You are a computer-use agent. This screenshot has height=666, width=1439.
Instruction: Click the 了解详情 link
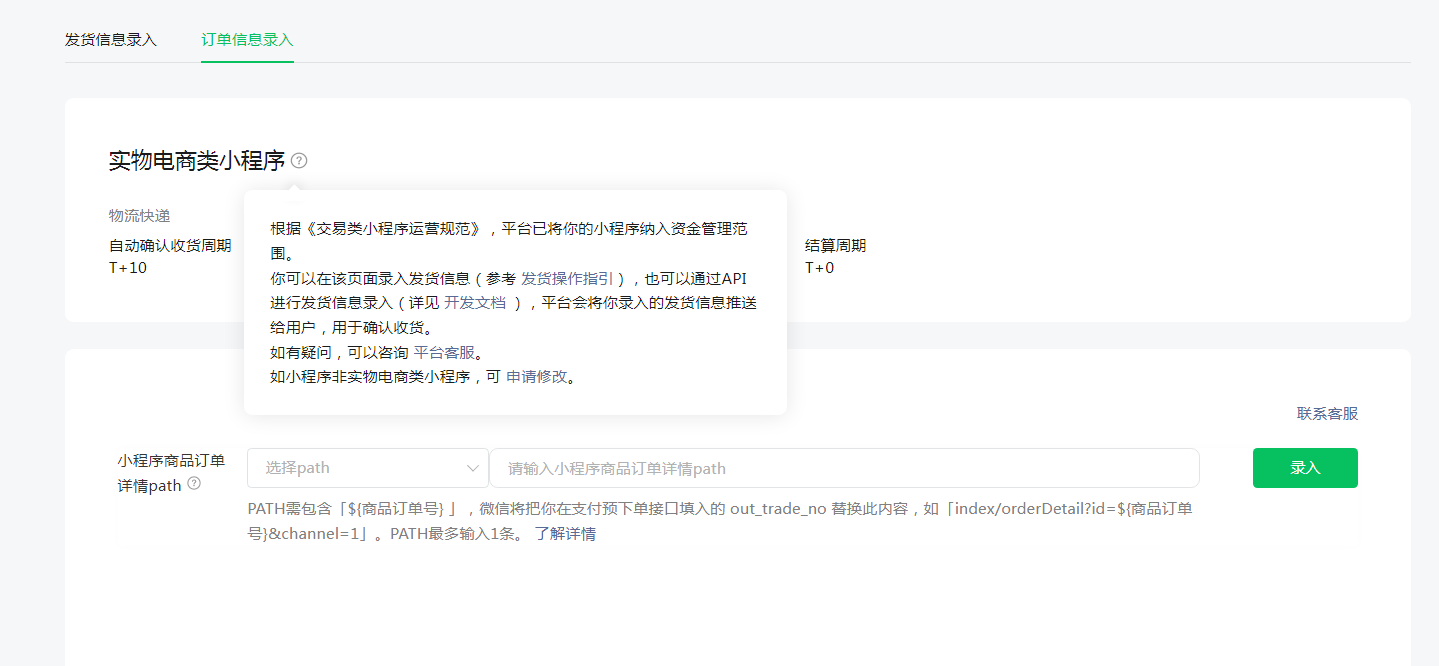[x=565, y=534]
